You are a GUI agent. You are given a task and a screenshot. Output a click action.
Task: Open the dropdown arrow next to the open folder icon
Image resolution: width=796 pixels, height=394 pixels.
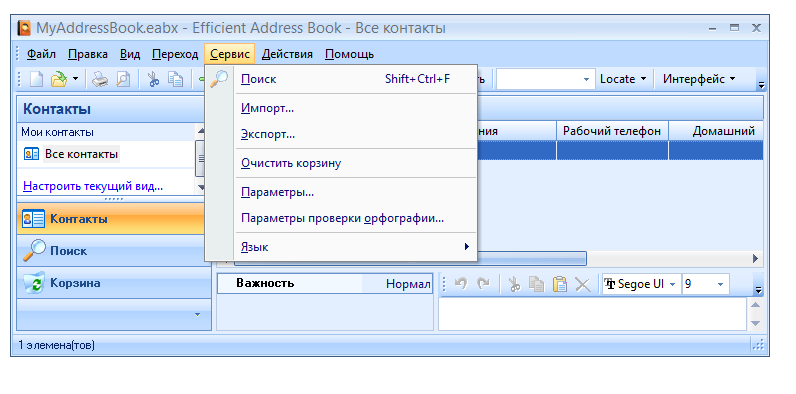click(x=75, y=80)
